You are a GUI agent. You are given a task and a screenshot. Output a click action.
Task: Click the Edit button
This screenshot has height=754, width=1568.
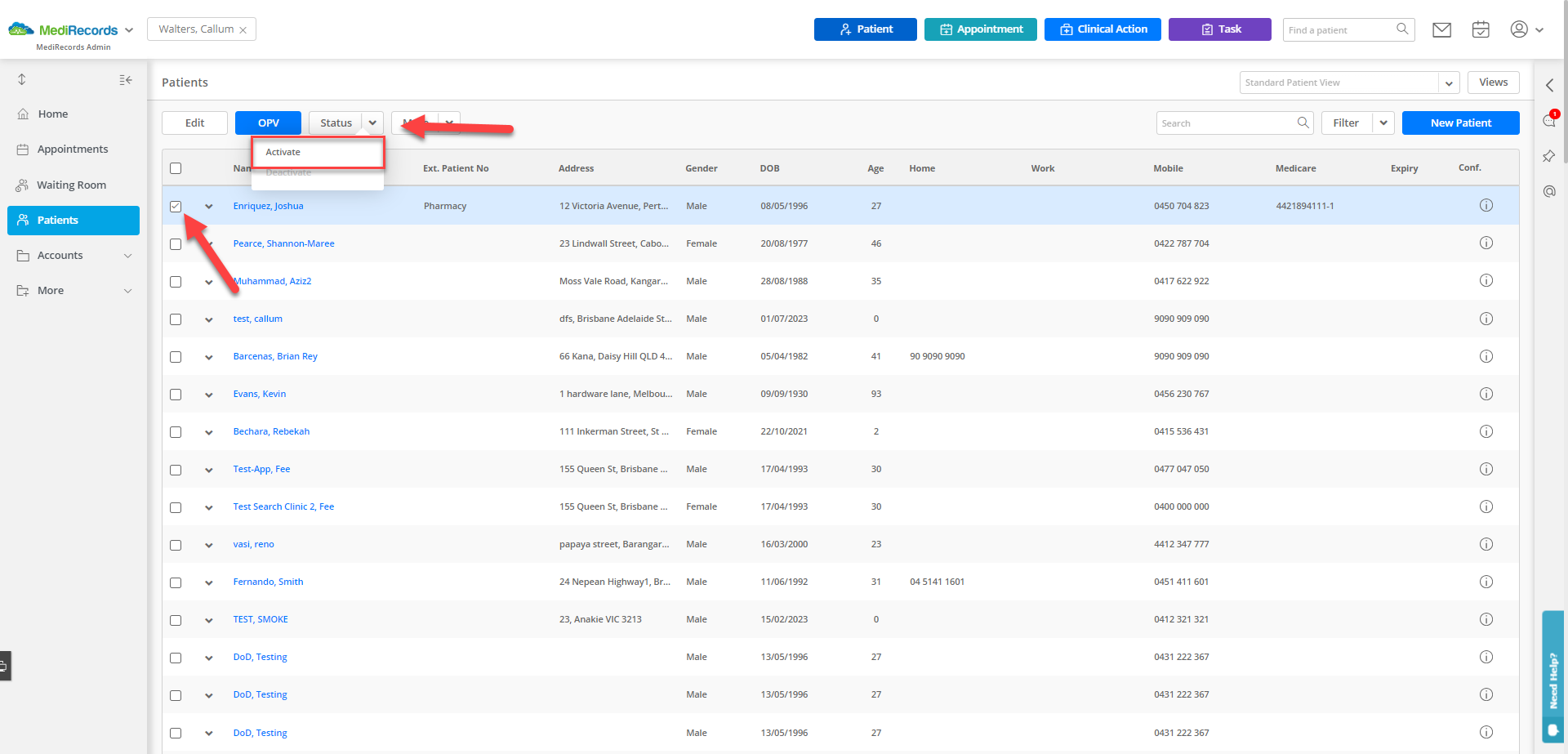click(x=194, y=123)
